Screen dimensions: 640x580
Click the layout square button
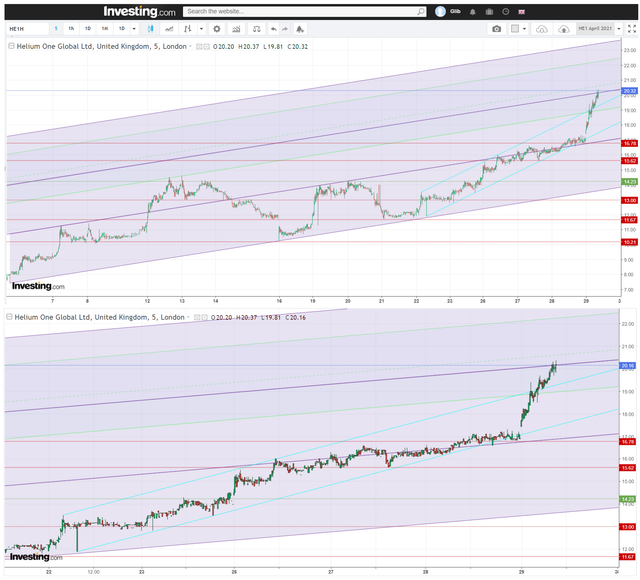click(x=515, y=29)
